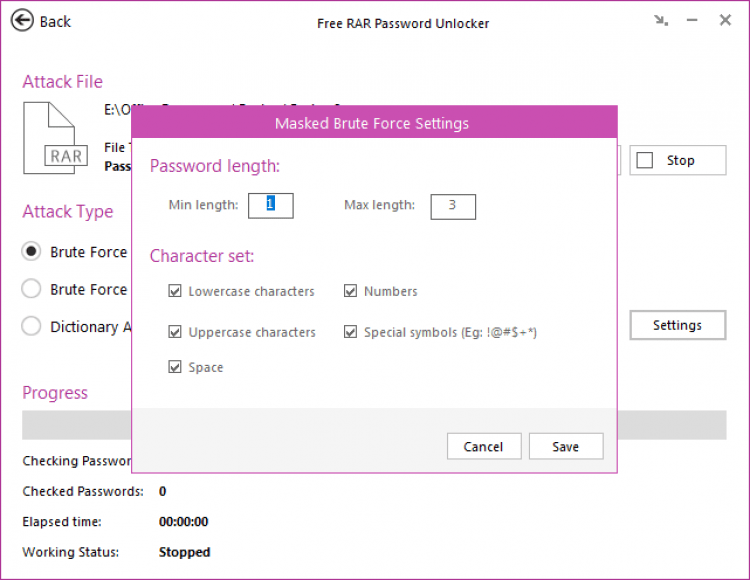Viewport: 750px width, 580px height.
Task: Click the window resize arrows icon
Action: (661, 20)
